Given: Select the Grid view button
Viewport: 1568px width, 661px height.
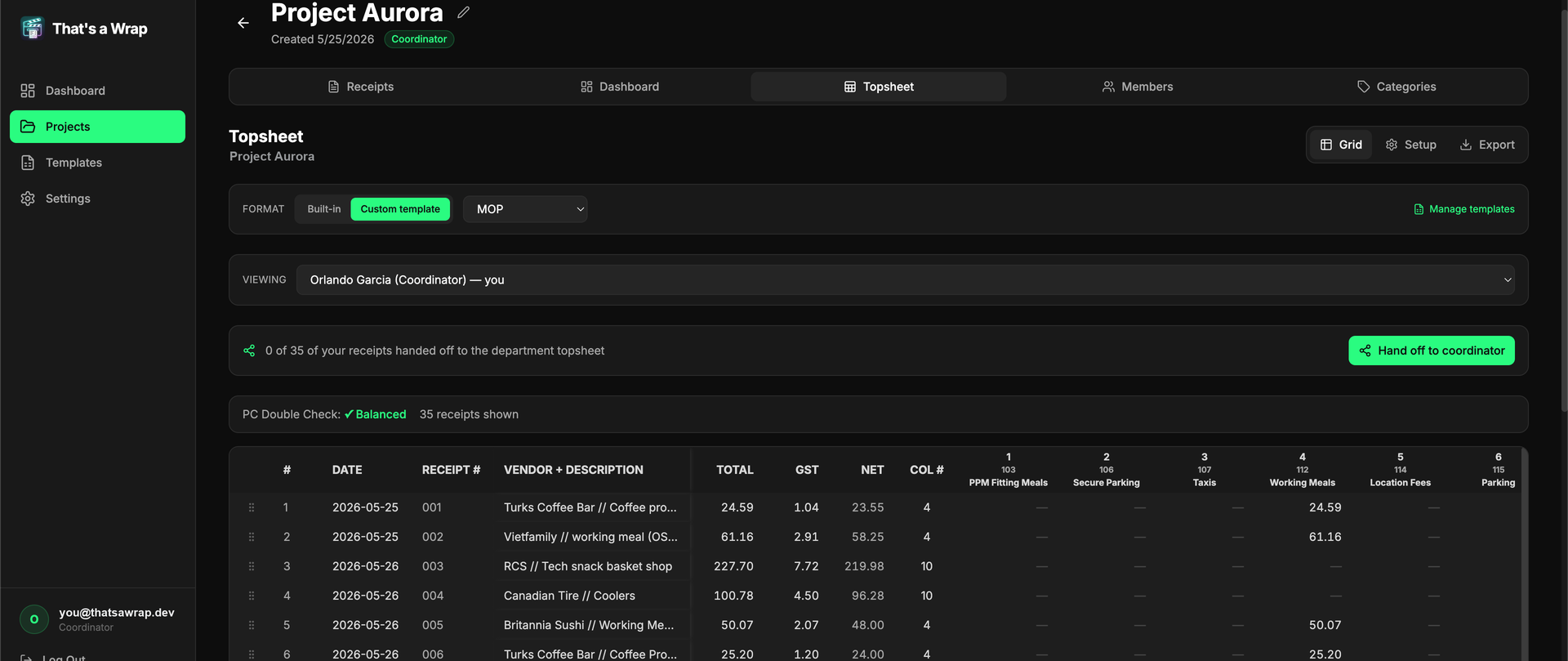Looking at the screenshot, I should pos(1341,145).
